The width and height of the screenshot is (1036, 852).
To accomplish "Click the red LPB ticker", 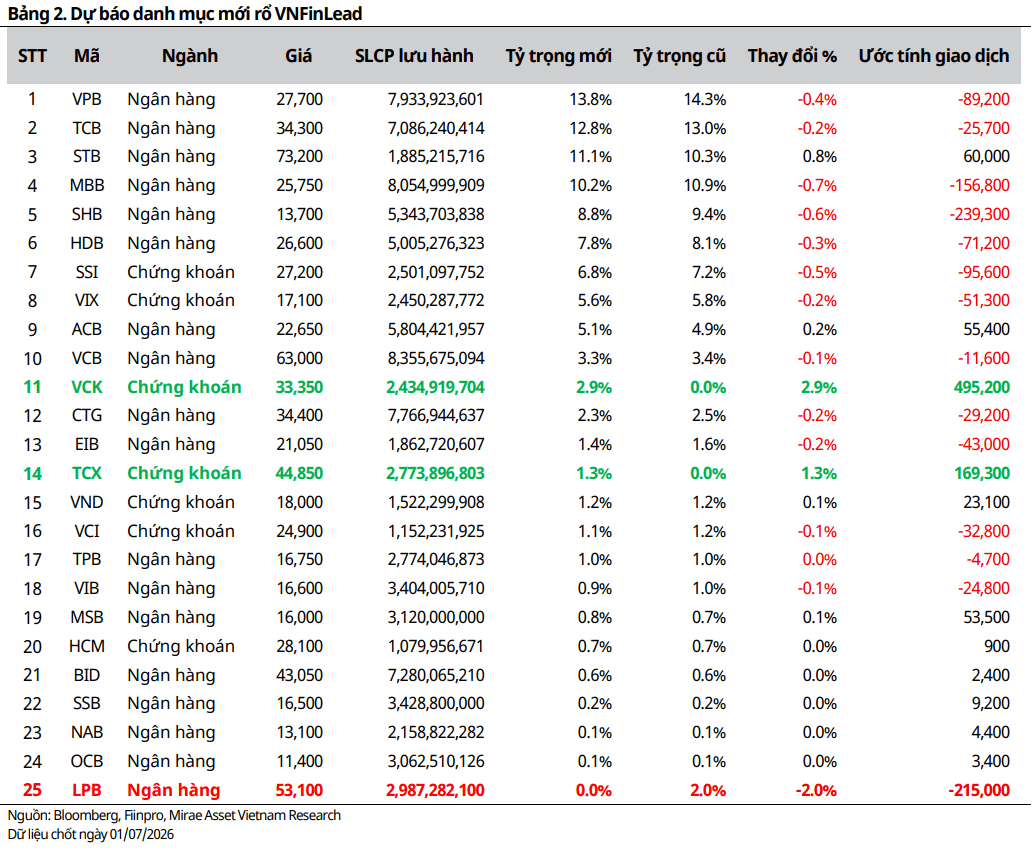I will [x=87, y=790].
